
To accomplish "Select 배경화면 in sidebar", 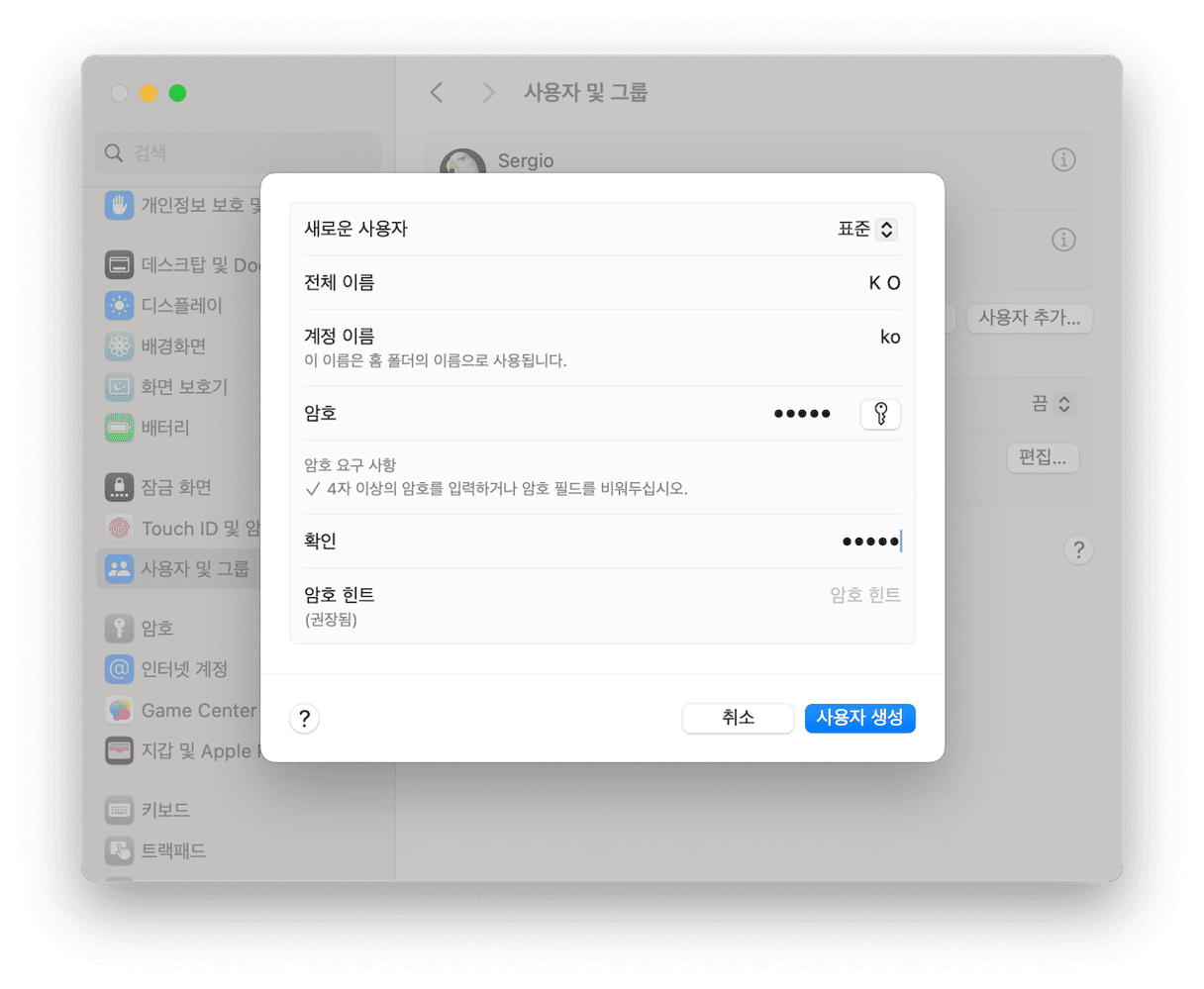I will point(173,346).
